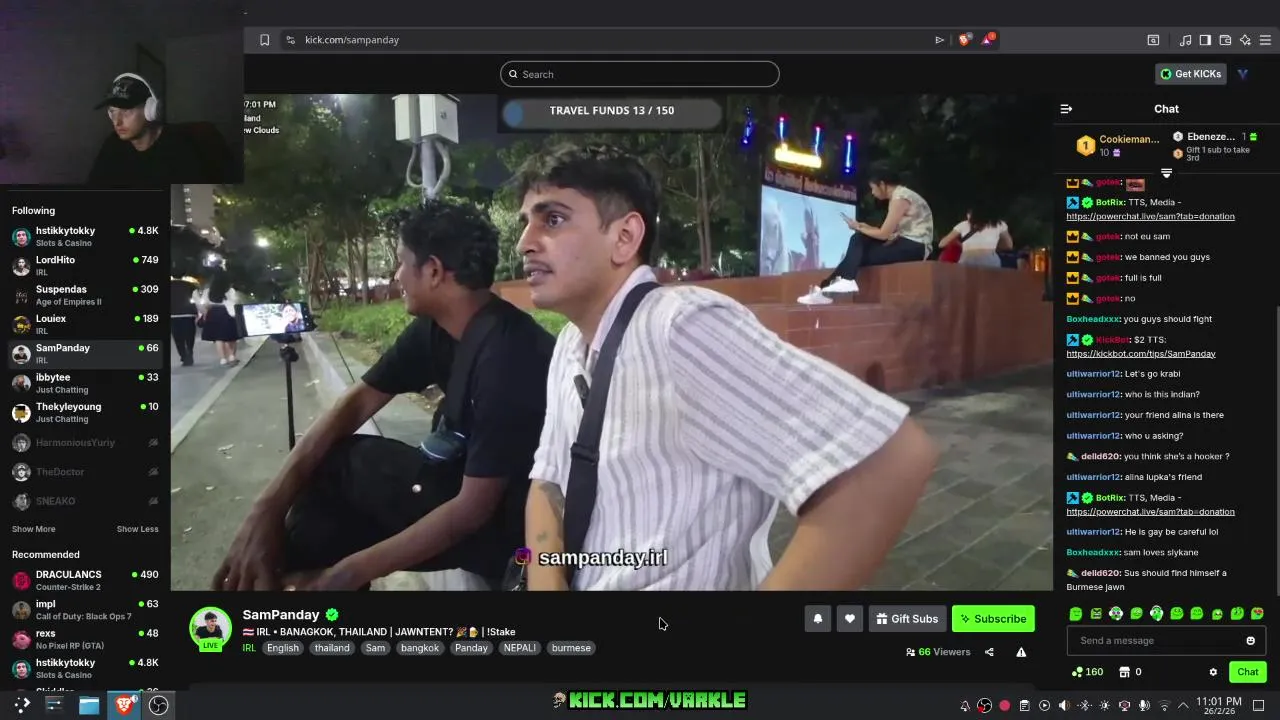The height and width of the screenshot is (720, 1280).
Task: Open the Brave Wallet icon
Action: coord(1225,40)
